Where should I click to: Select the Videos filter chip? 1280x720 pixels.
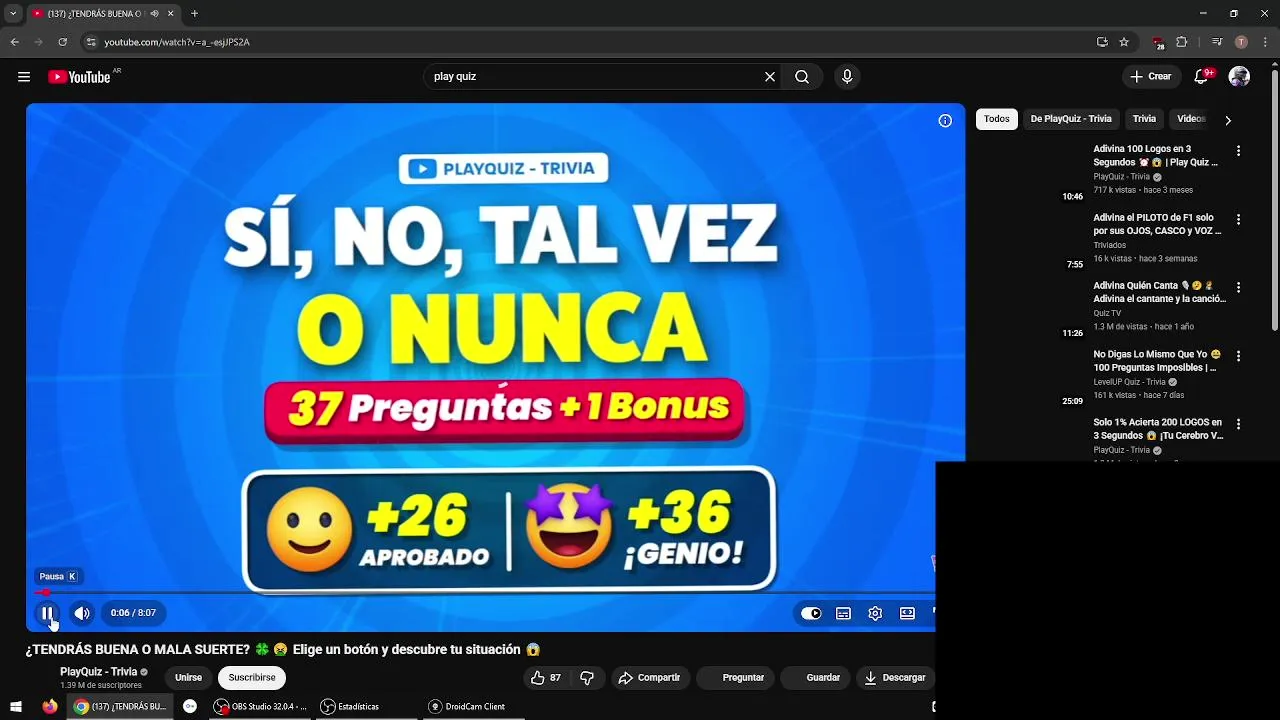1191,119
